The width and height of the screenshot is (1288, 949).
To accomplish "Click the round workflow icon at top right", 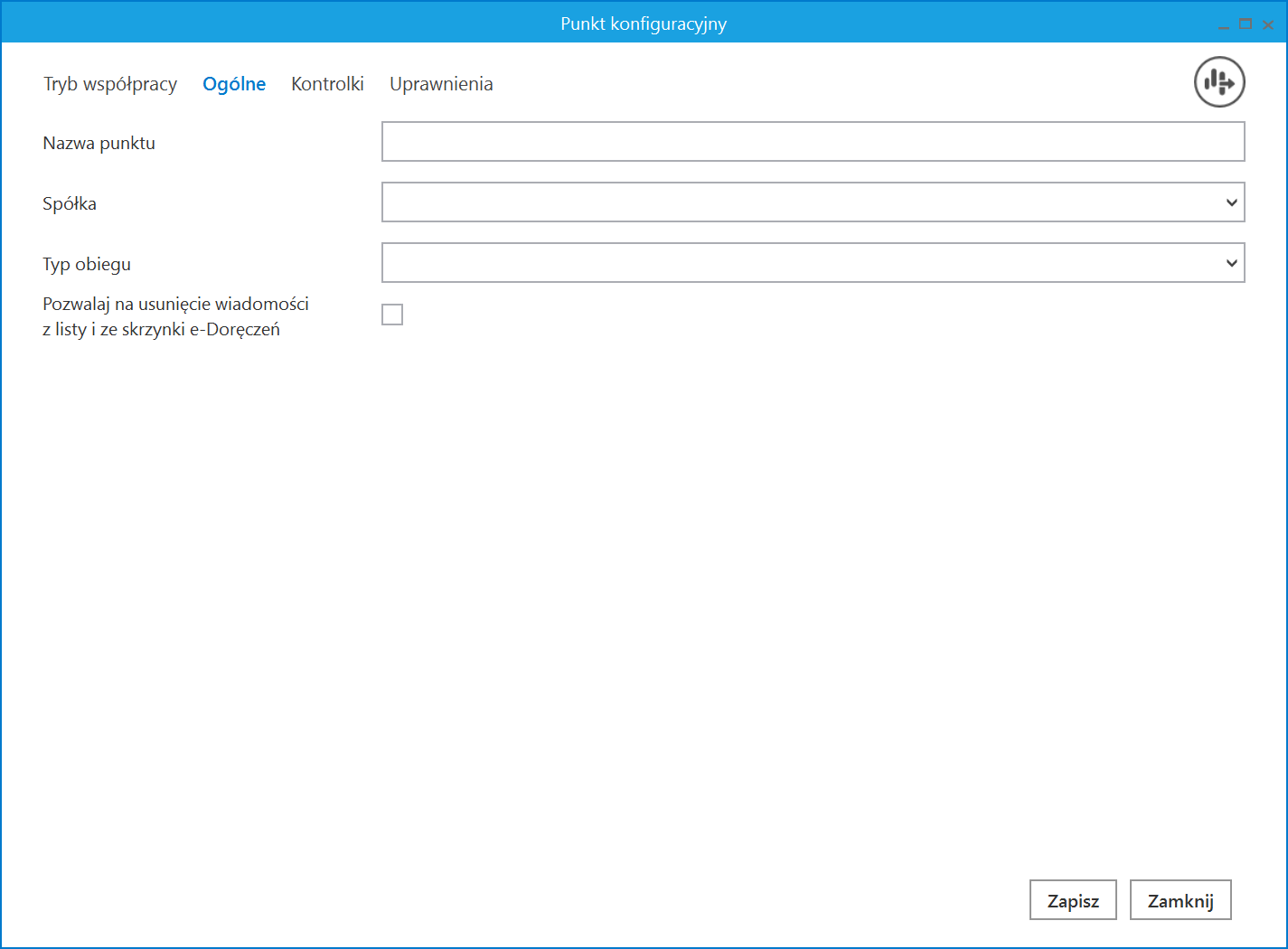I will pyautogui.click(x=1219, y=82).
